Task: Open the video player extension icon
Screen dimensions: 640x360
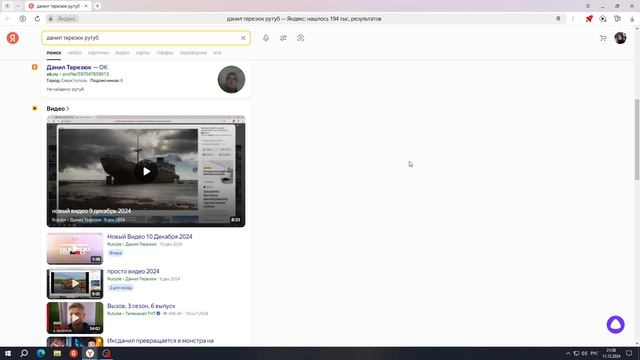Action: [x=603, y=19]
